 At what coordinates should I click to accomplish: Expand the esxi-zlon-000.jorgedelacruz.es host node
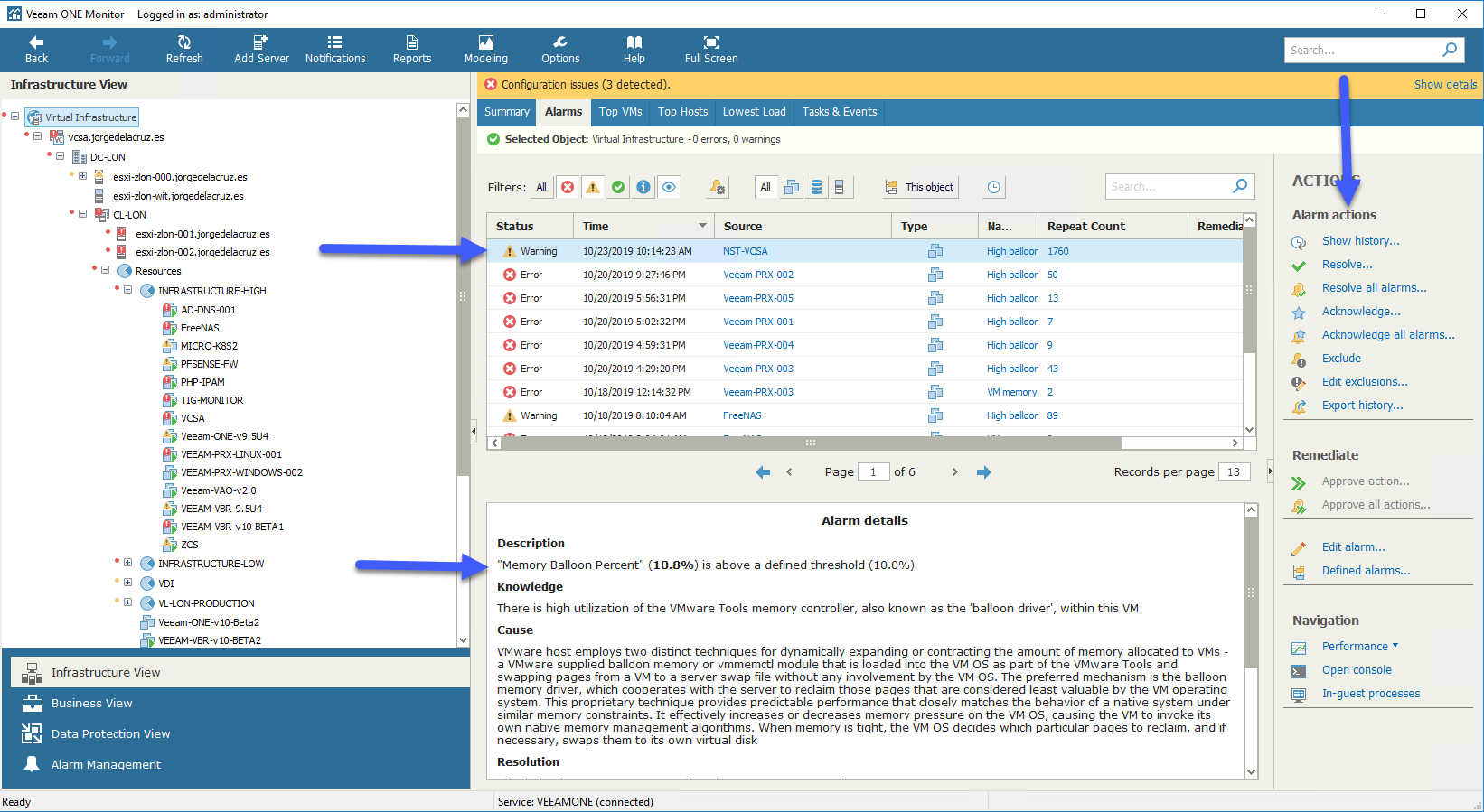coord(83,176)
